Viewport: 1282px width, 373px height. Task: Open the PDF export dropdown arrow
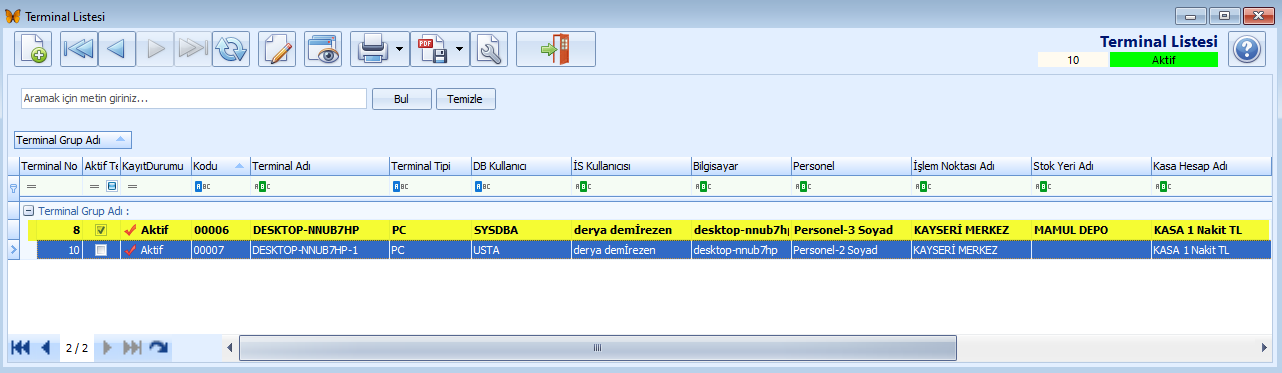click(460, 49)
